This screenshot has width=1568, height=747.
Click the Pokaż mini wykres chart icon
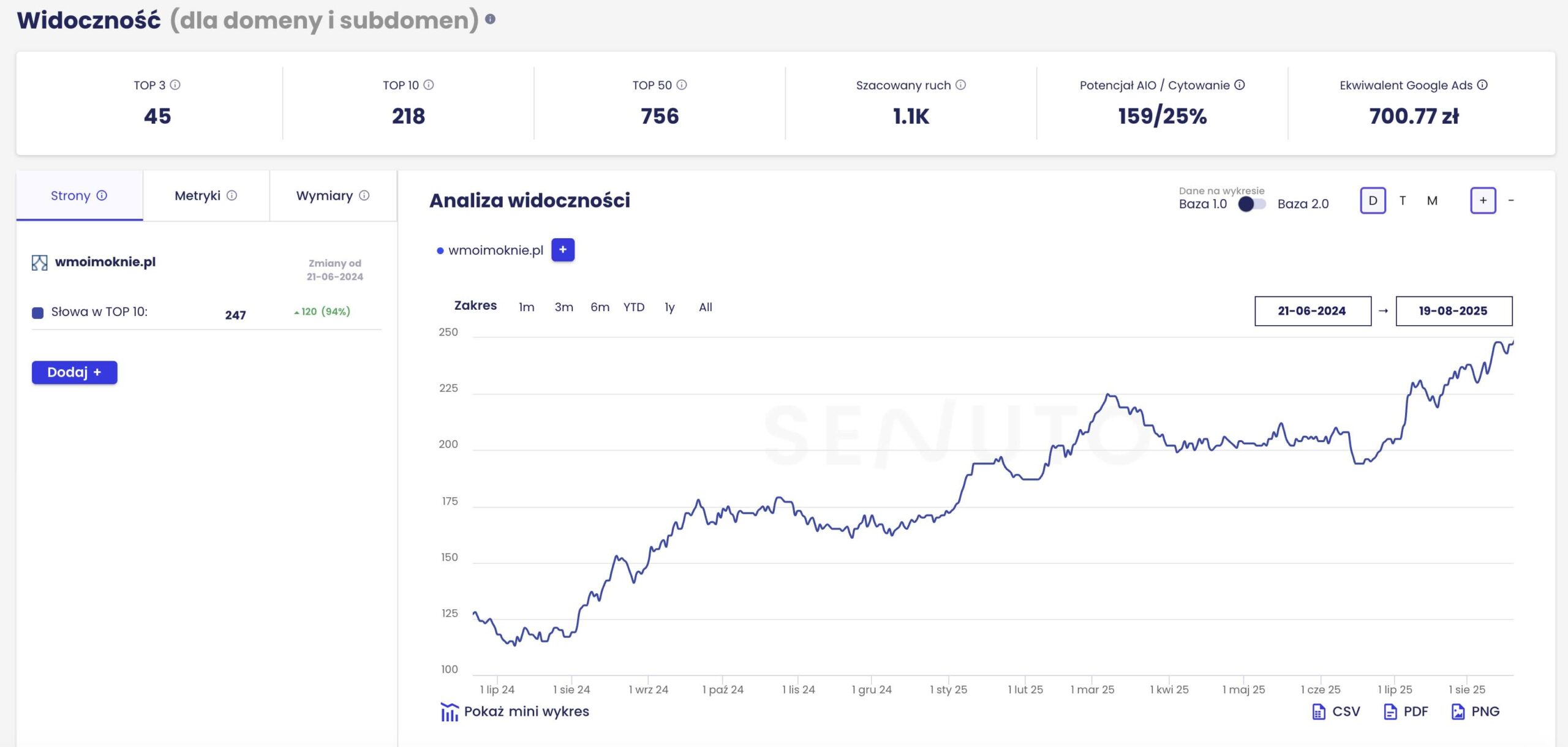450,711
